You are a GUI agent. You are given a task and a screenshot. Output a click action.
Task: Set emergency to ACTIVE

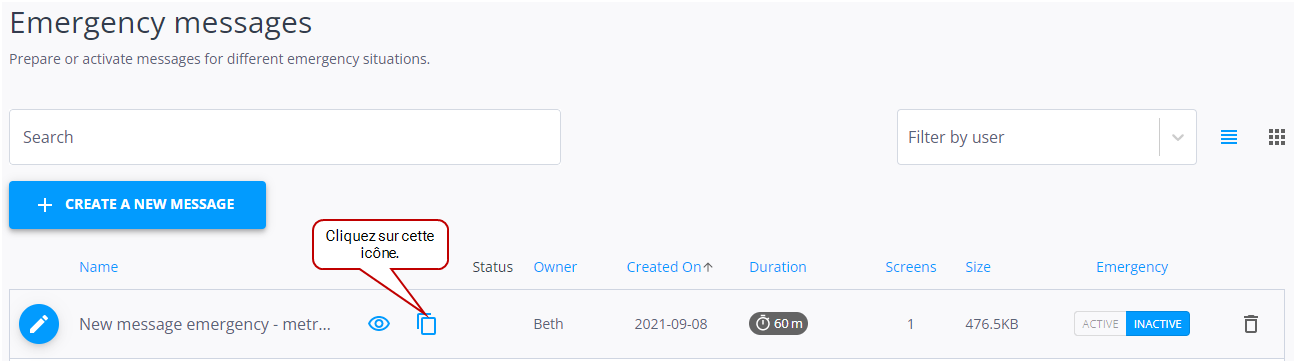[x=1100, y=324]
